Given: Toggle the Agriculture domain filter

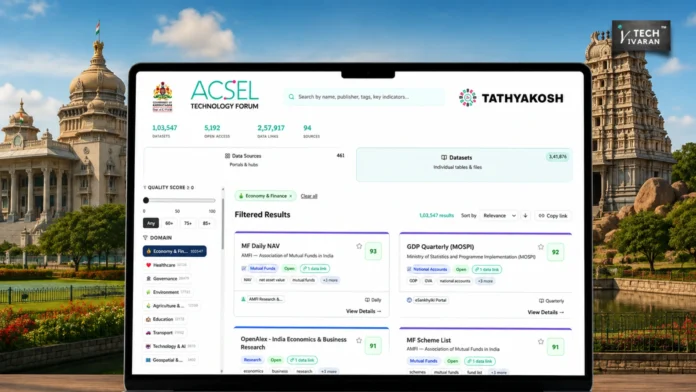Looking at the screenshot, I should click(172, 305).
